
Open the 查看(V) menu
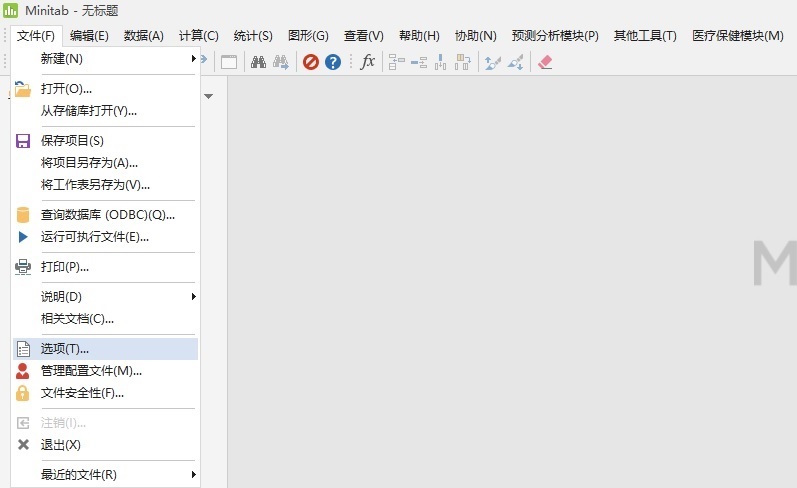tap(363, 36)
